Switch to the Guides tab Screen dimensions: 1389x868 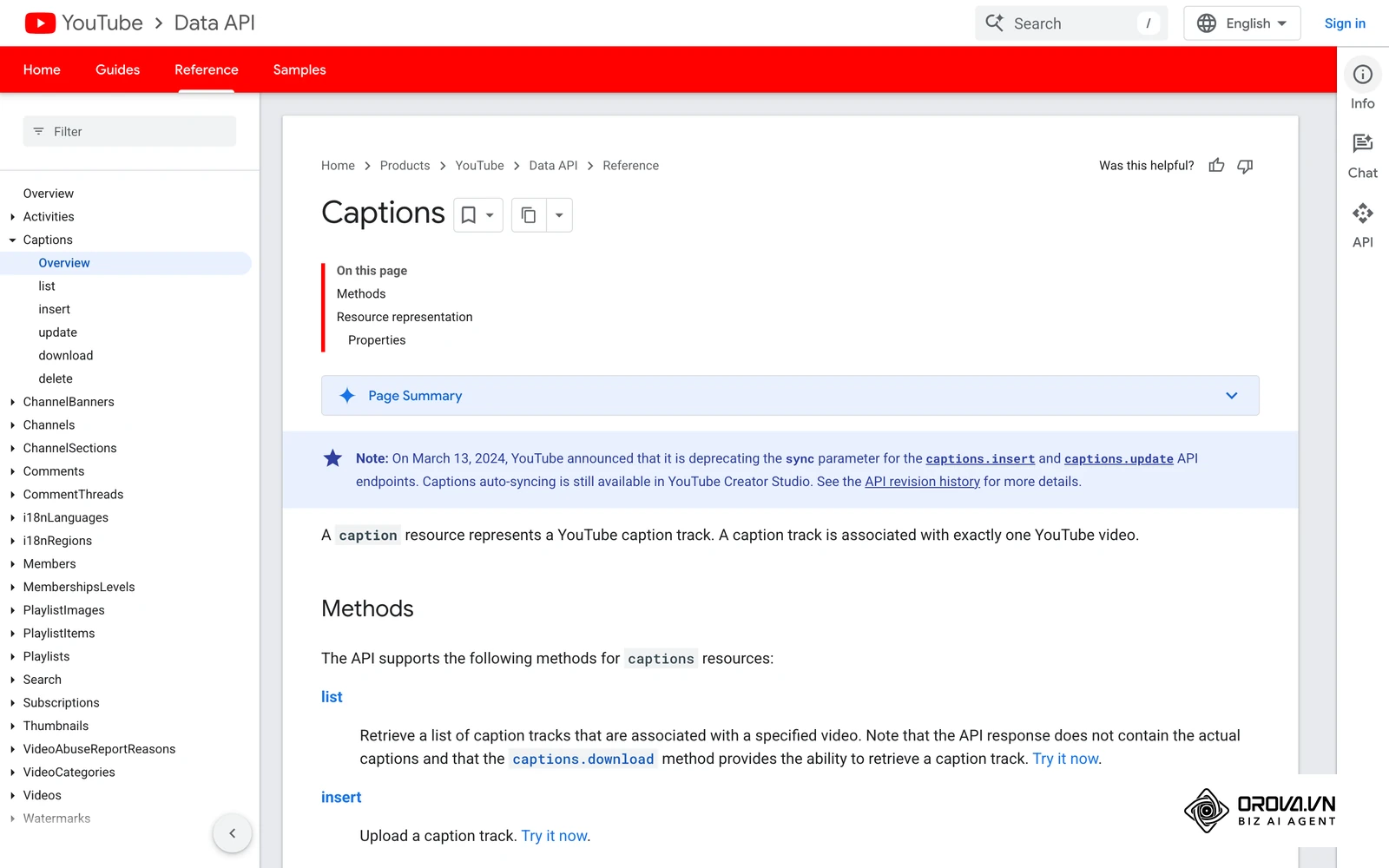[x=117, y=69]
